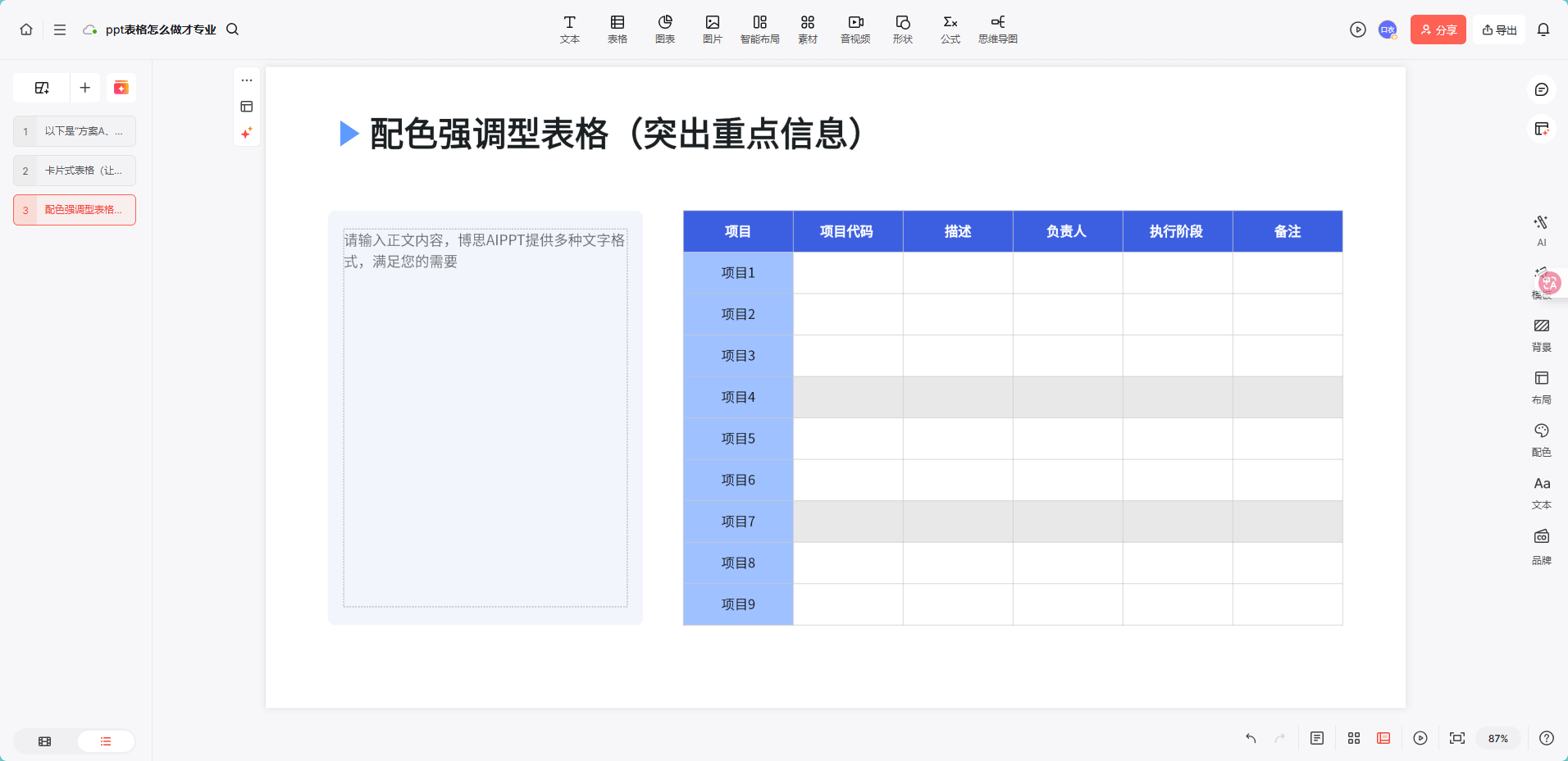Select slide 2 卡片式表格 thumbnail
The height and width of the screenshot is (761, 1568).
[x=75, y=170]
